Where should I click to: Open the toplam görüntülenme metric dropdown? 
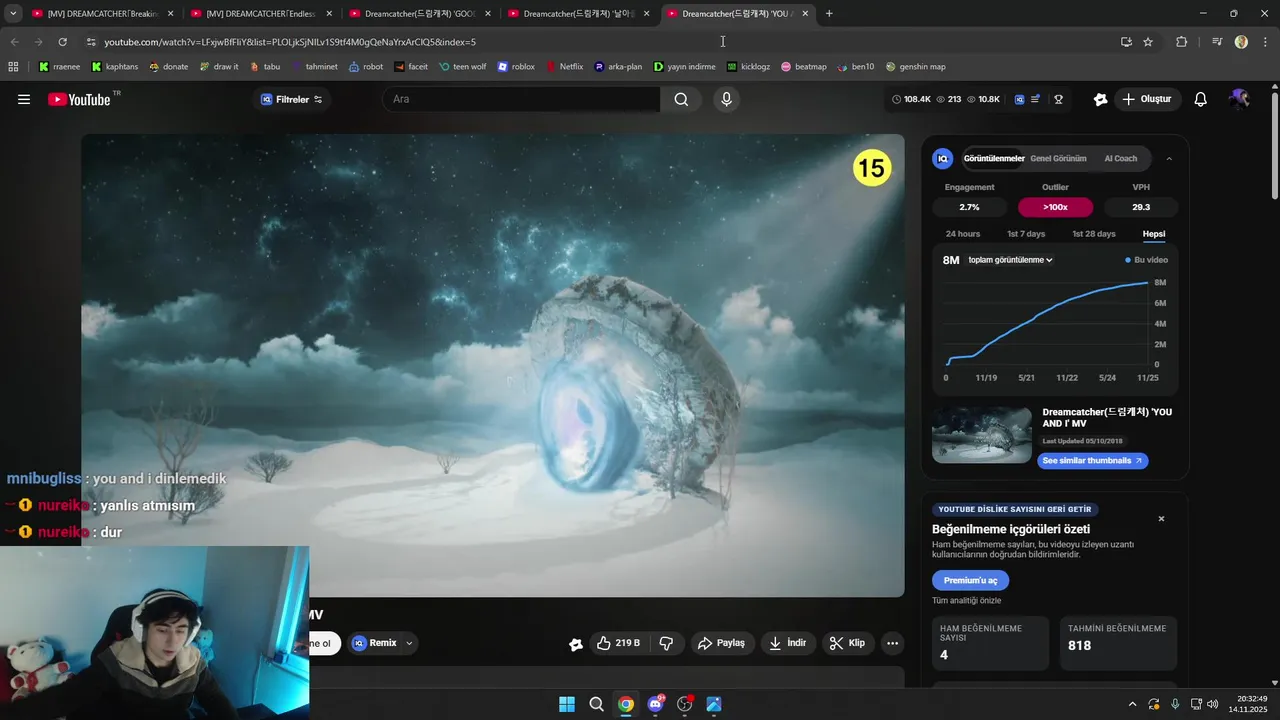point(1010,260)
